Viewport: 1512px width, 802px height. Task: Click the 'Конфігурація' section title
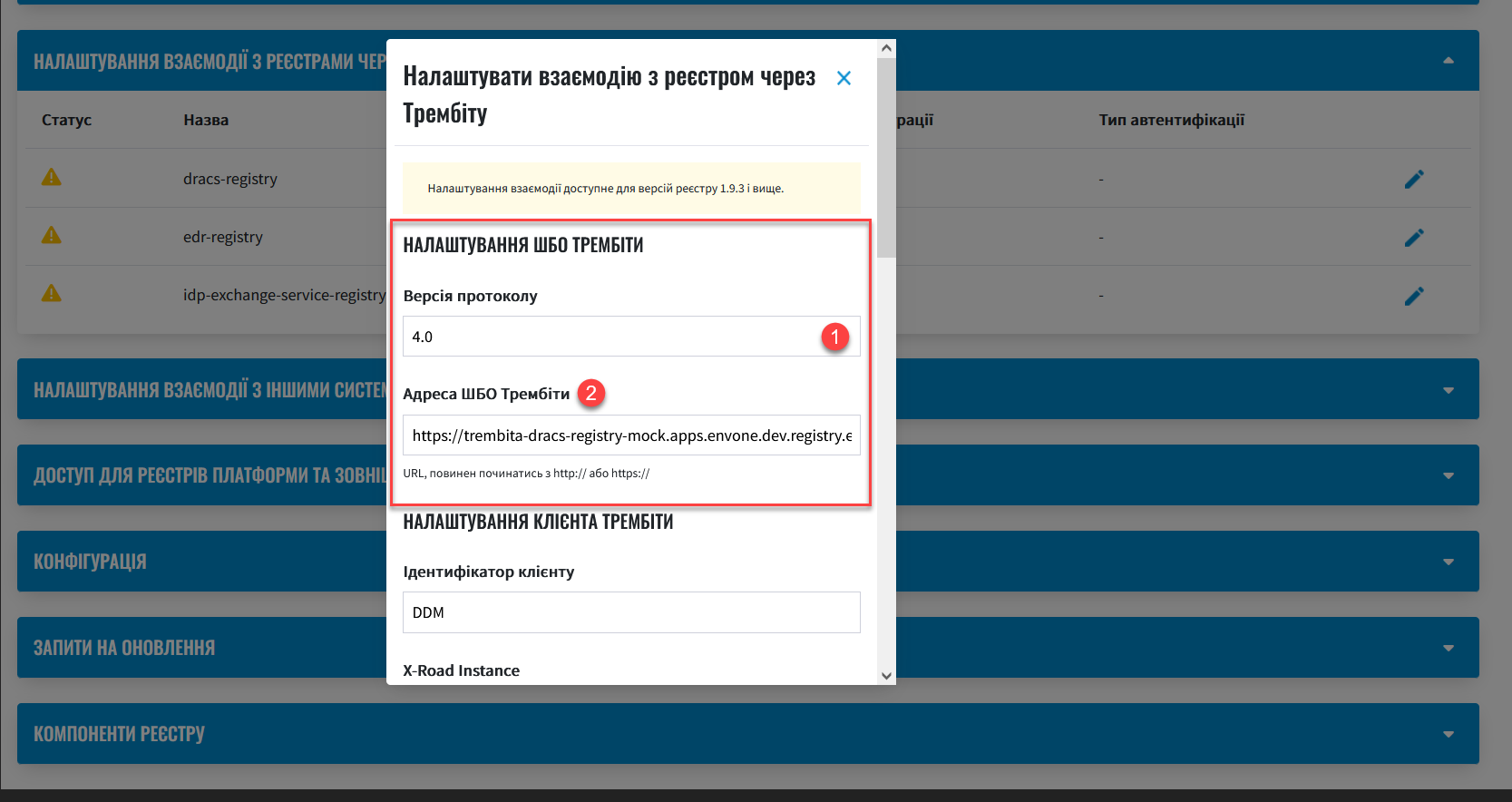click(x=90, y=562)
